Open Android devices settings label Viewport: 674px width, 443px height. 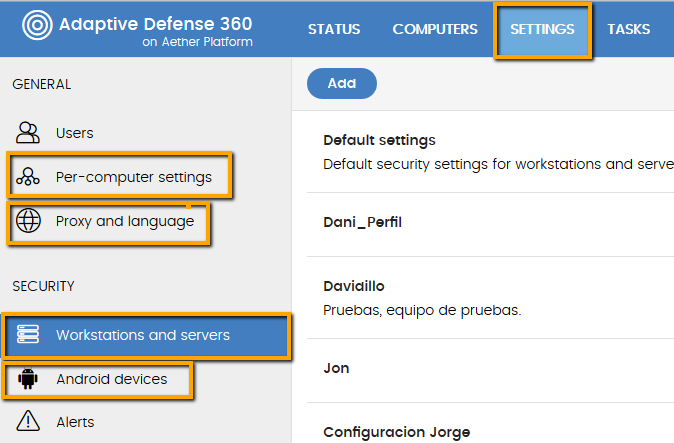tap(112, 379)
